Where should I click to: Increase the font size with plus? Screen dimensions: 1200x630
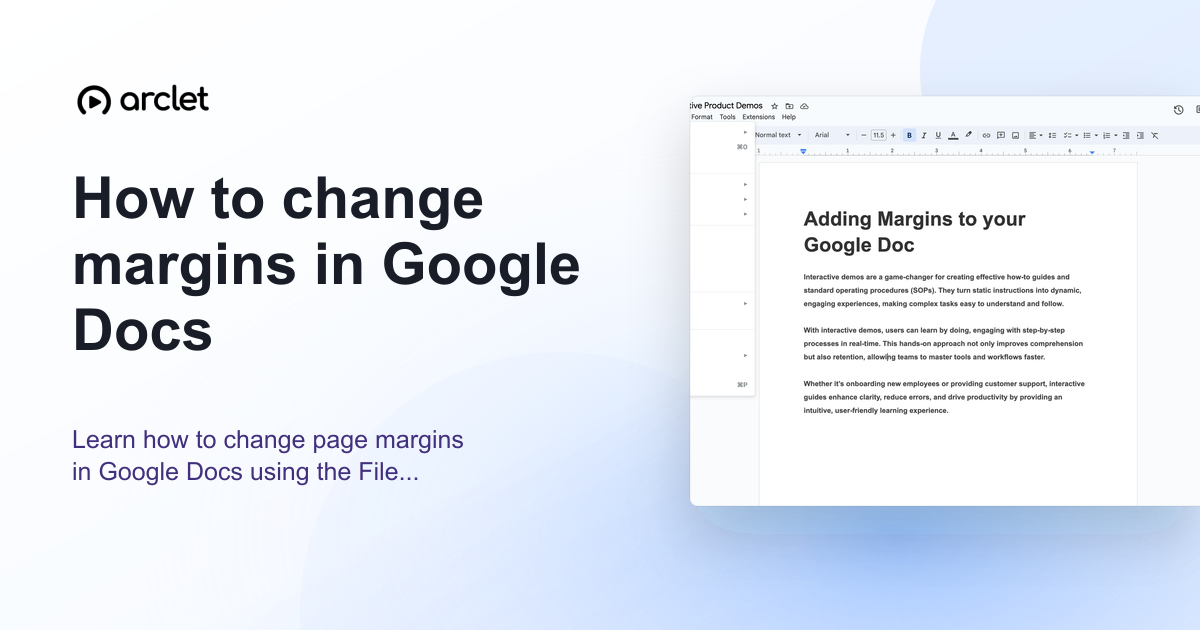tap(893, 135)
